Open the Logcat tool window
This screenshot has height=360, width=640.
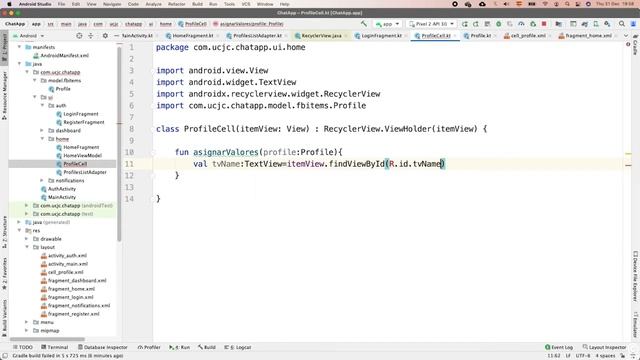click(238, 347)
